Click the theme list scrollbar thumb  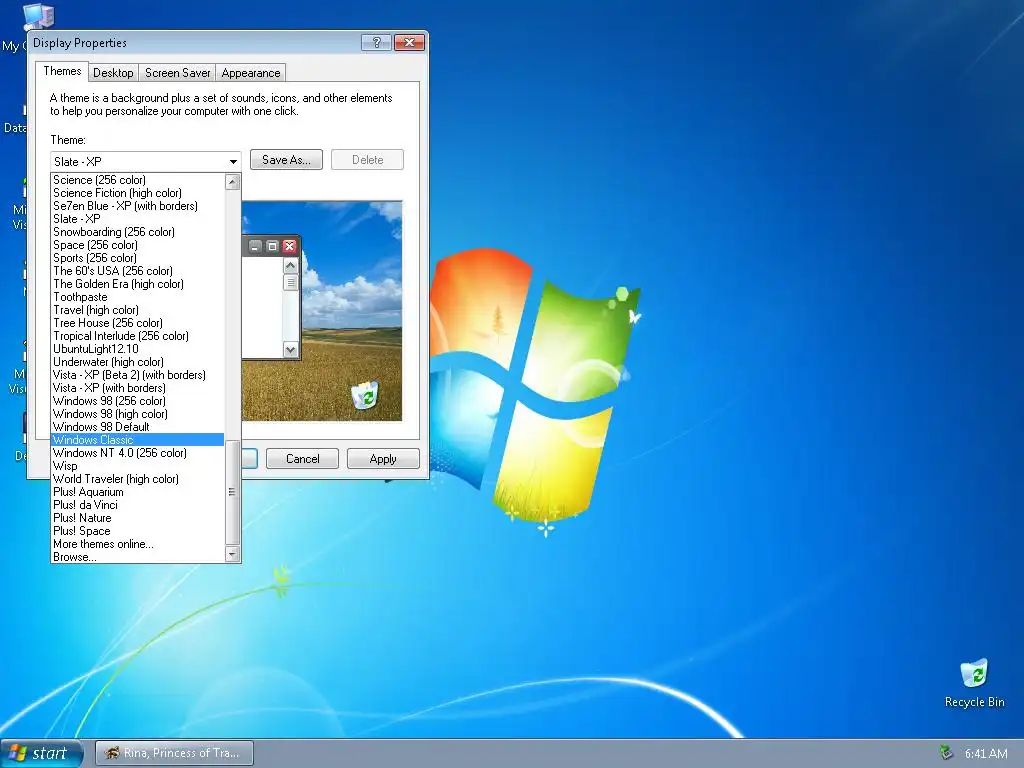(232, 492)
